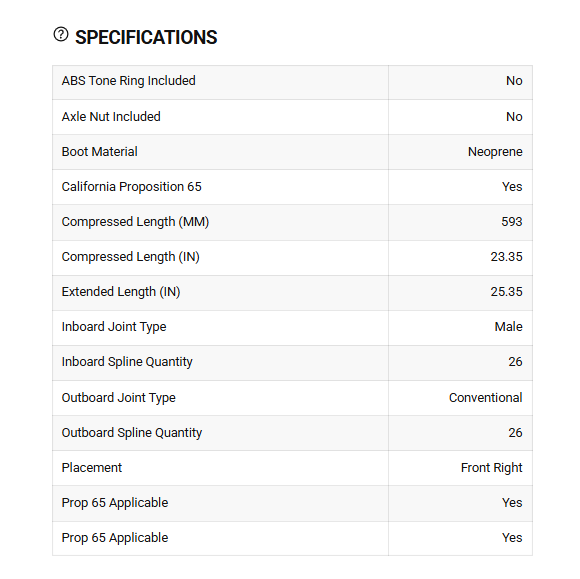The image size is (580, 579).
Task: Click the help question mark icon
Action: 61,34
